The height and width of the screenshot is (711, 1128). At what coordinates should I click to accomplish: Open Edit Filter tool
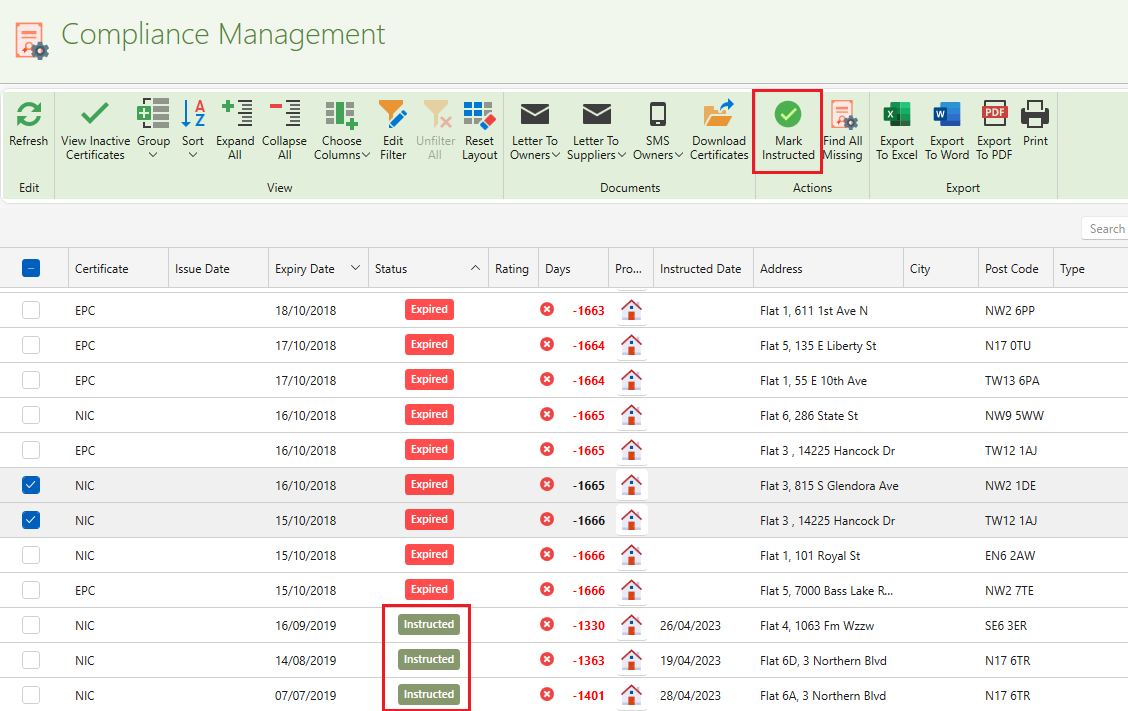[x=393, y=115]
